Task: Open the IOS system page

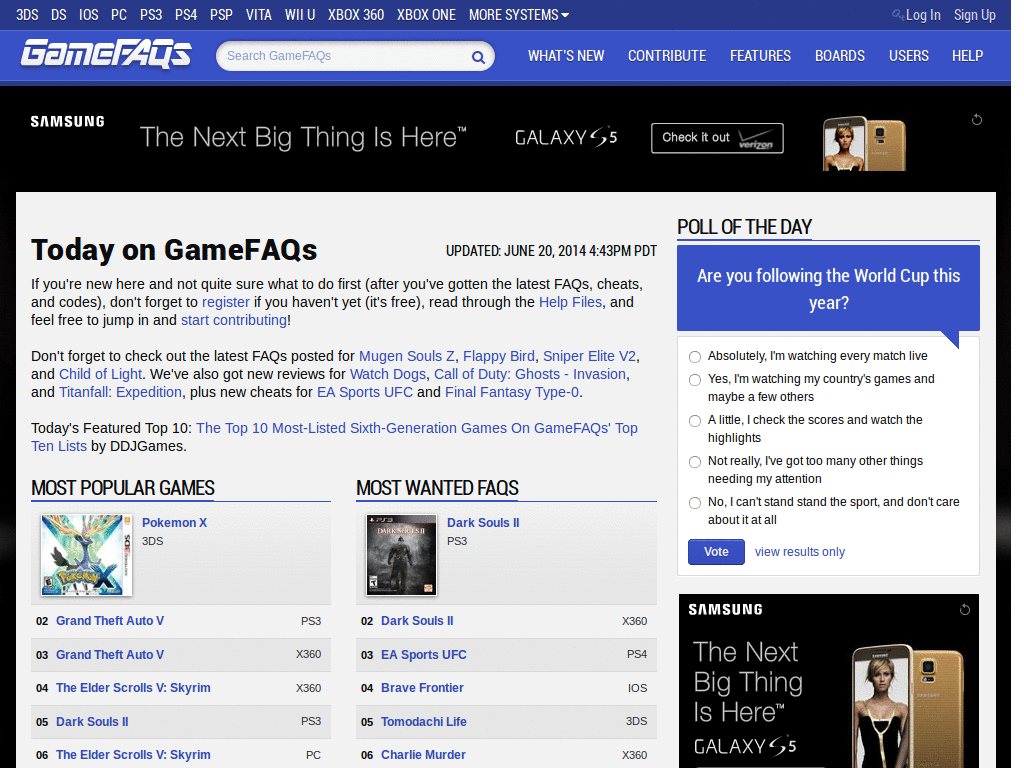Action: point(88,14)
